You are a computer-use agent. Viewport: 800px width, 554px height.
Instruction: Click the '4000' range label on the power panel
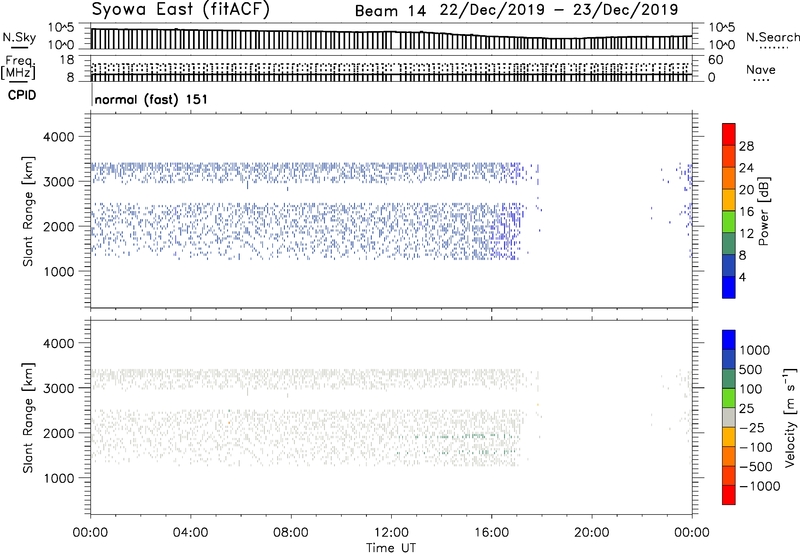tap(58, 137)
